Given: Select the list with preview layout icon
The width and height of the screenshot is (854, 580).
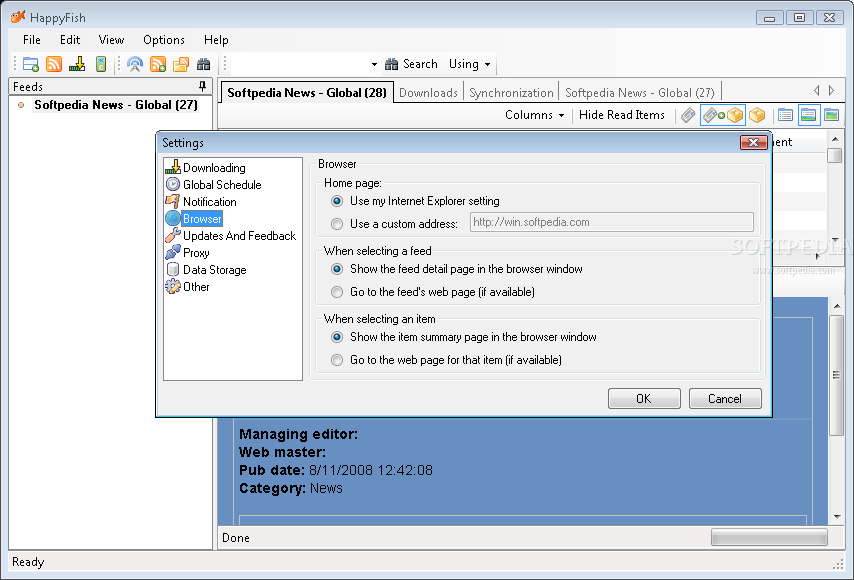Looking at the screenshot, I should (809, 115).
